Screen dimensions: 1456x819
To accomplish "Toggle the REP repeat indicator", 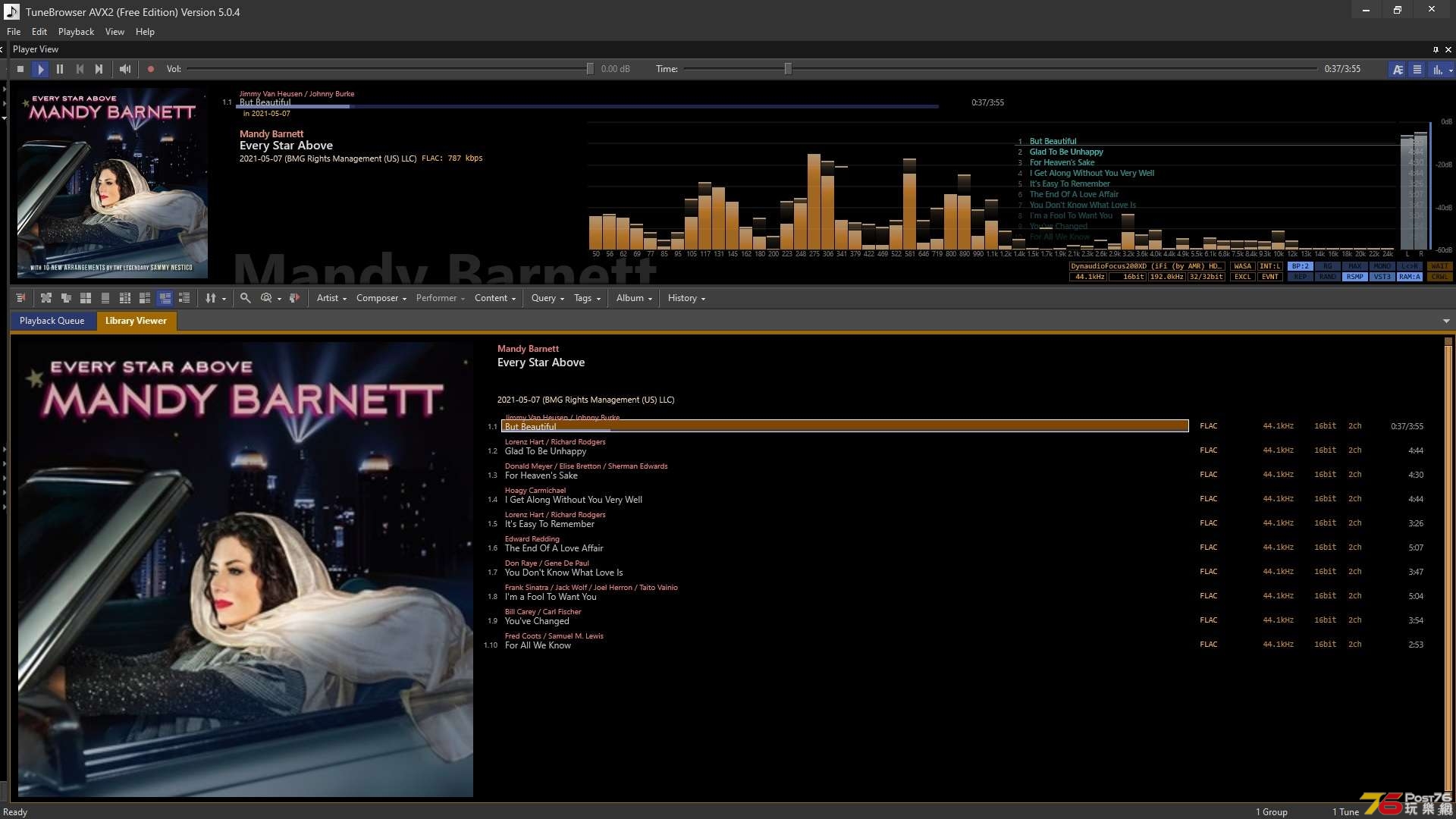I will pyautogui.click(x=1300, y=277).
